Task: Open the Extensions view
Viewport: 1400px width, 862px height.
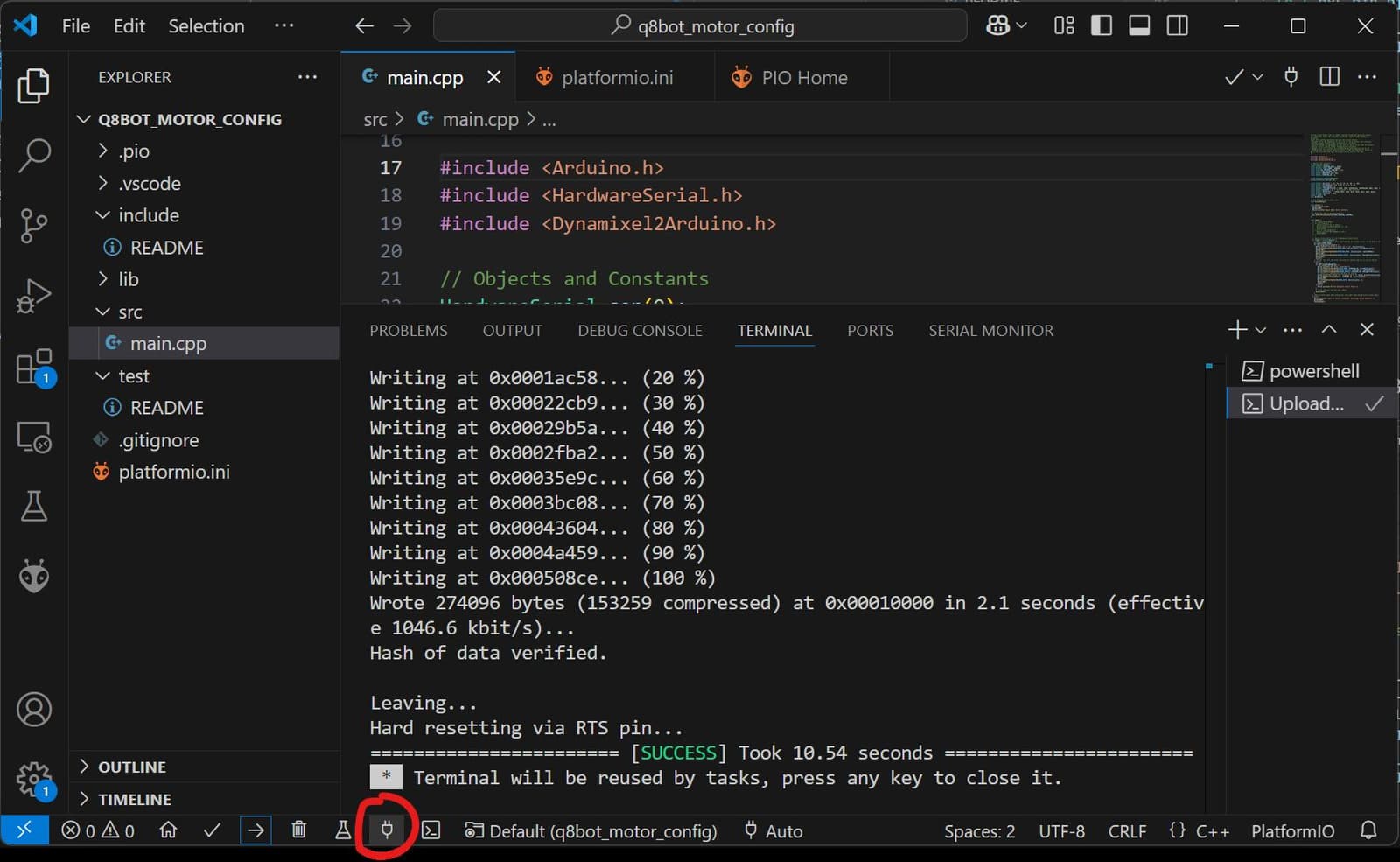Action: (34, 366)
